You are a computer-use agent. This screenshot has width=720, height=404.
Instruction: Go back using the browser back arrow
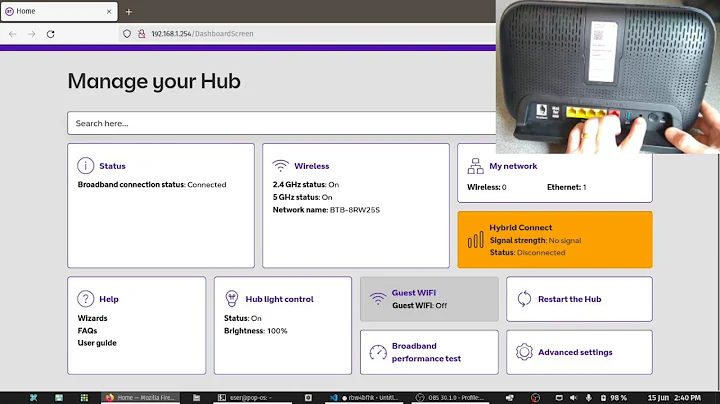12,34
